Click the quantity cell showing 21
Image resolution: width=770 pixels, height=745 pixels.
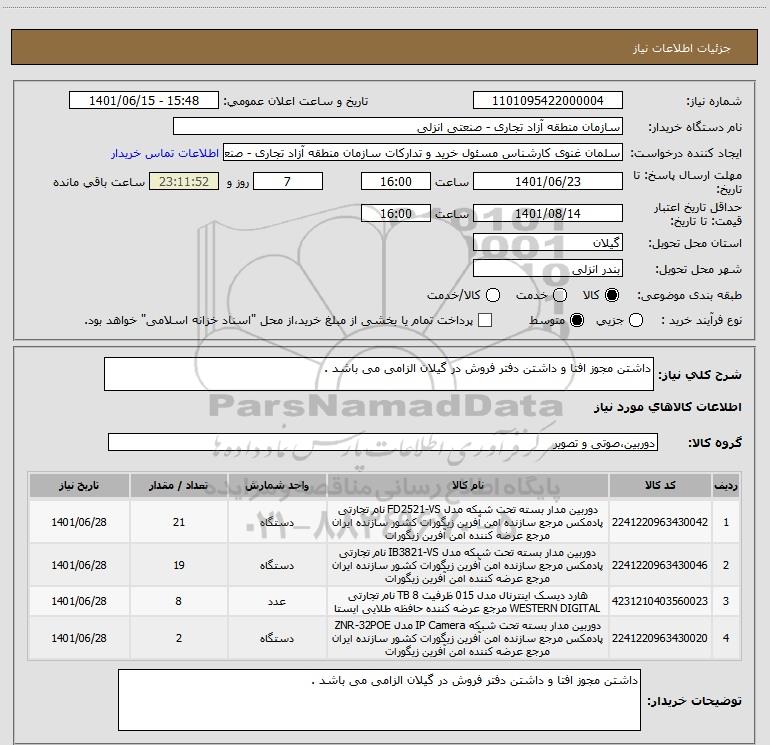coord(179,522)
